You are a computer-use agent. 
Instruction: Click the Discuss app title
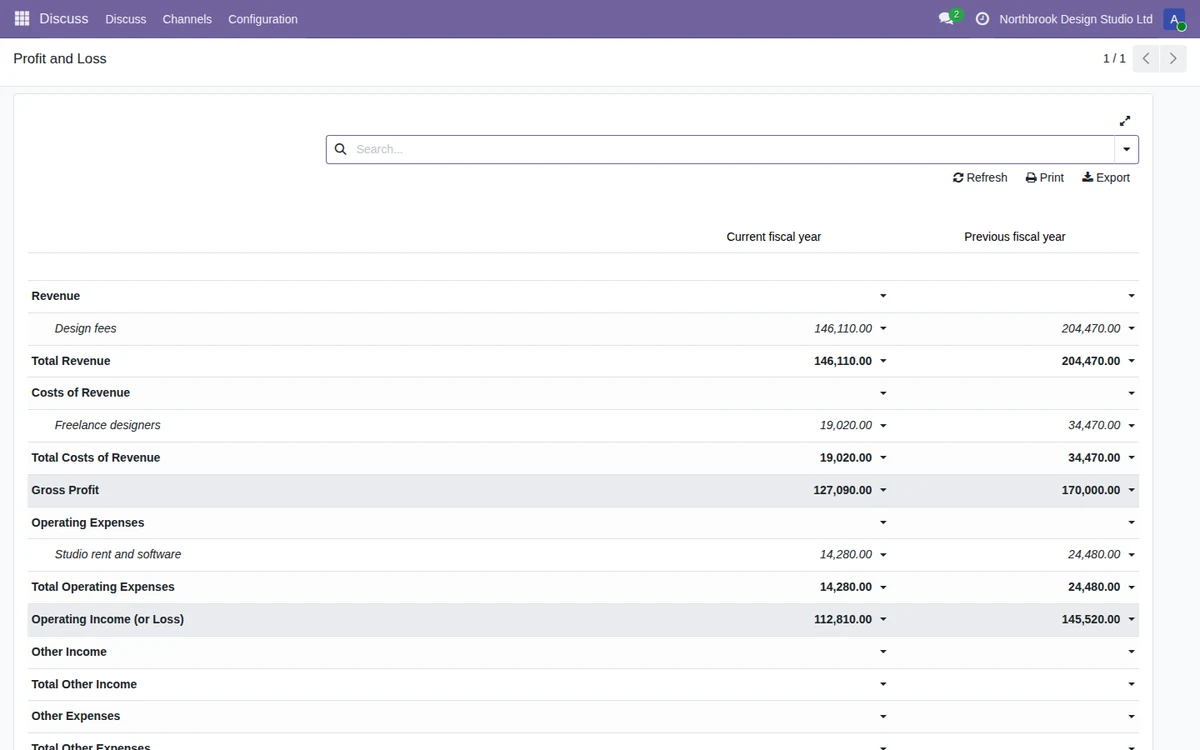click(x=64, y=19)
